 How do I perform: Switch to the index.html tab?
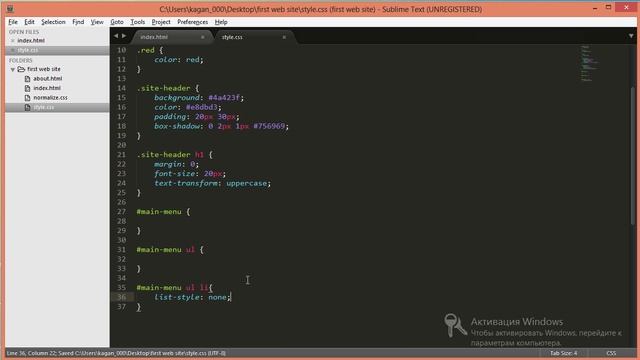click(171, 37)
